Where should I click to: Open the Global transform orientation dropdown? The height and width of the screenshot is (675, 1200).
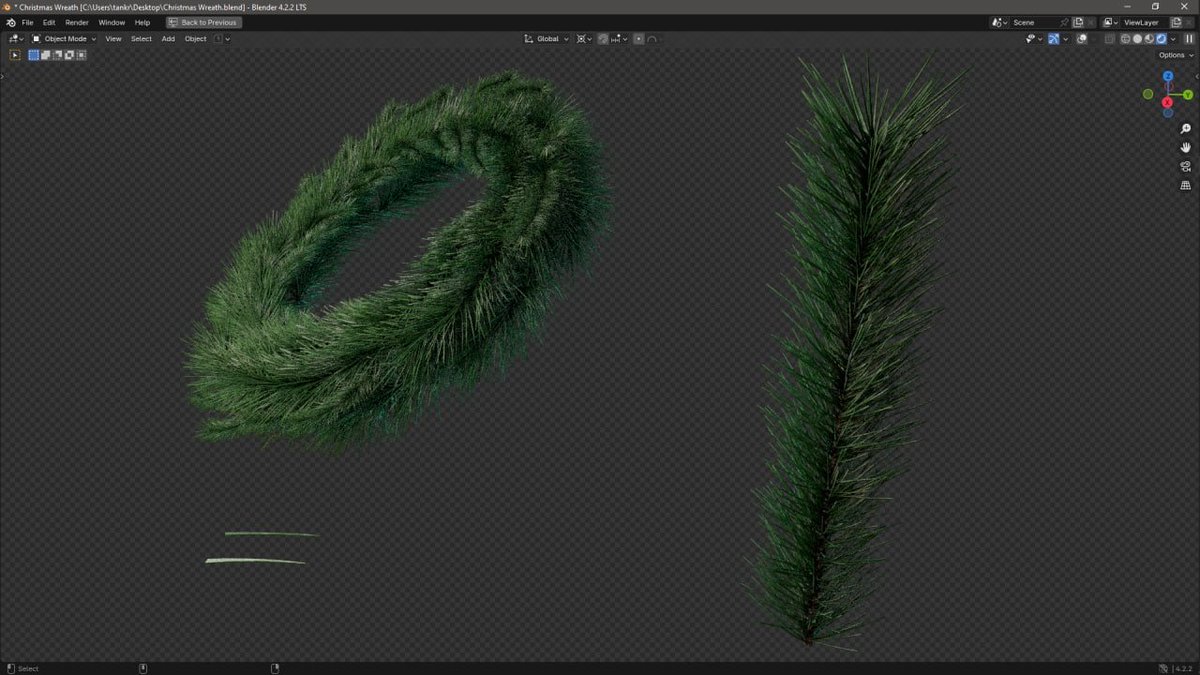coord(547,38)
